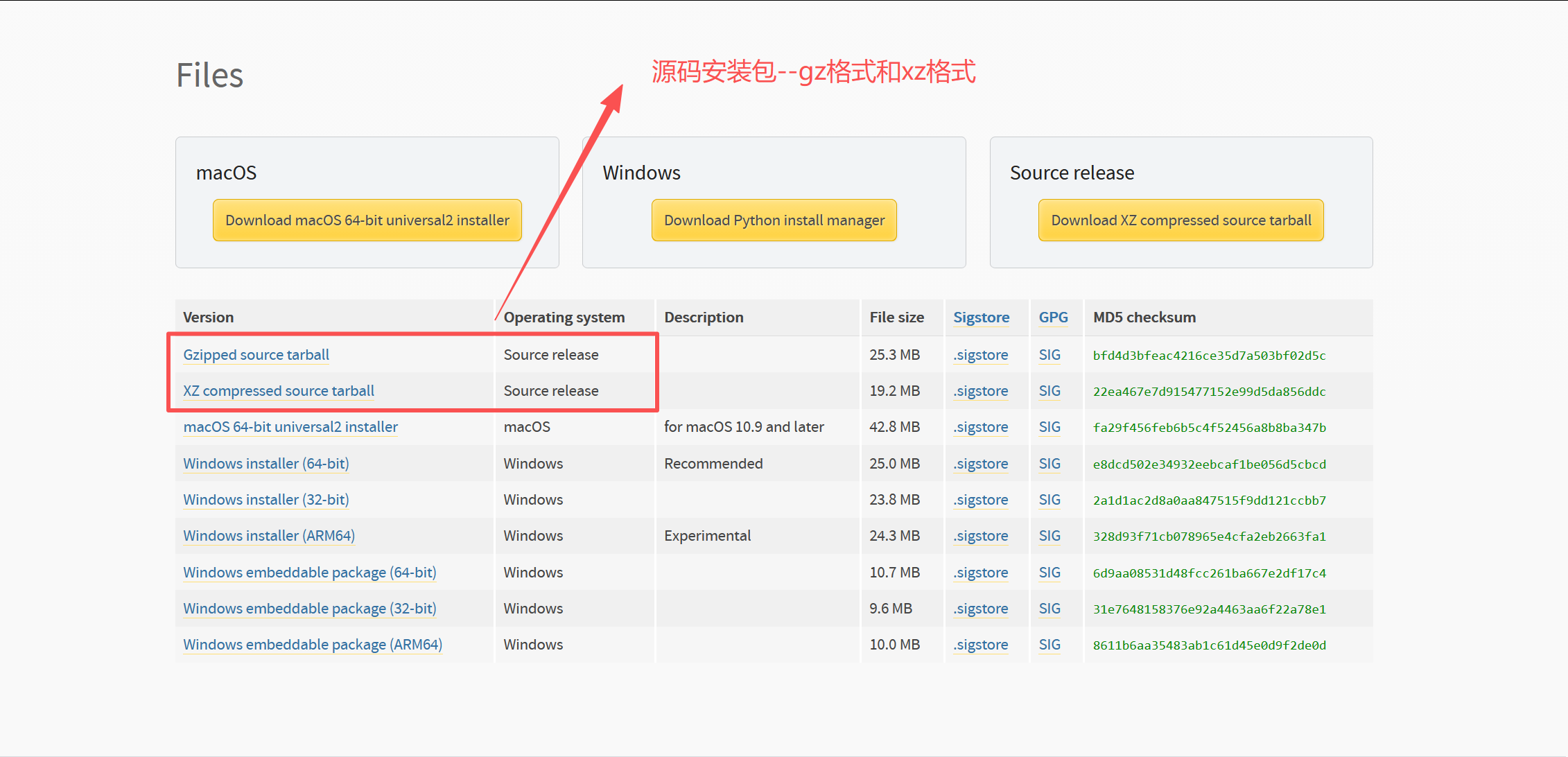Click Download macOS 64-bit universal2 installer button
This screenshot has width=1568, height=757.
[x=367, y=220]
